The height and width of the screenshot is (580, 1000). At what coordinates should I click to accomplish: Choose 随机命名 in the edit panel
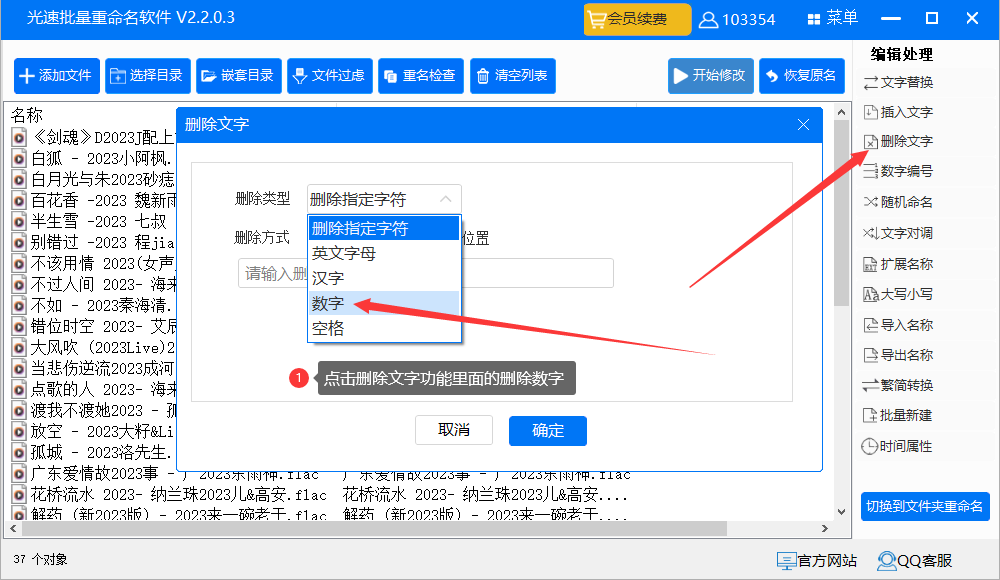899,202
